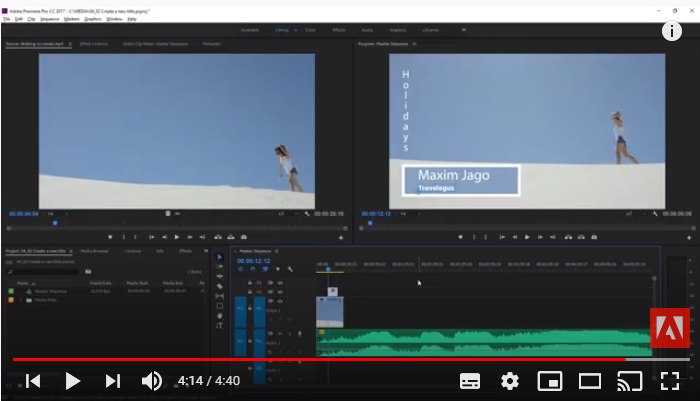Click Step Forward in the Program monitor
Screen dimensions: 700x401
pyautogui.click(x=540, y=237)
